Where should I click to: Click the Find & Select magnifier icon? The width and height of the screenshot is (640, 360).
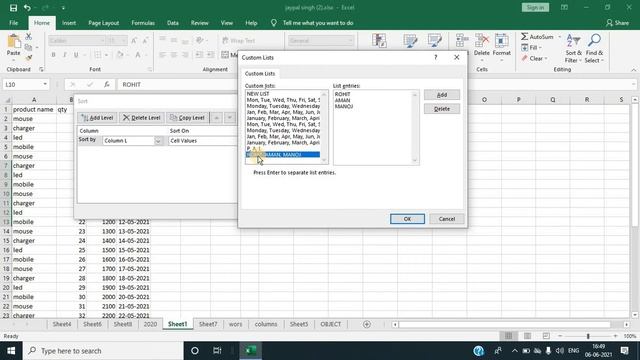594,41
